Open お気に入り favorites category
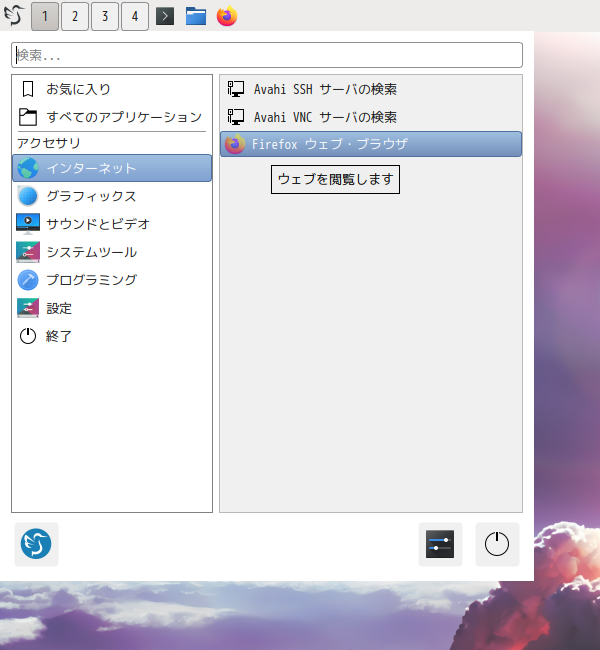 pos(112,89)
